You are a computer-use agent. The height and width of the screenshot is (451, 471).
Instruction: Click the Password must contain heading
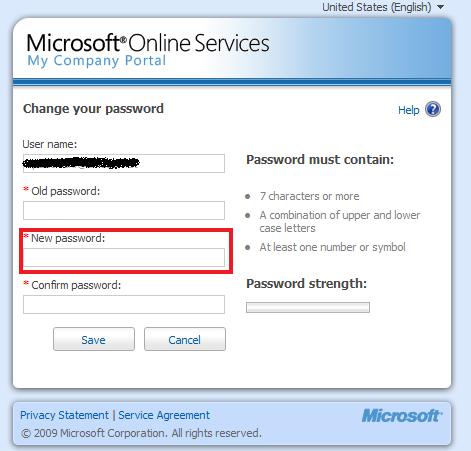[320, 159]
